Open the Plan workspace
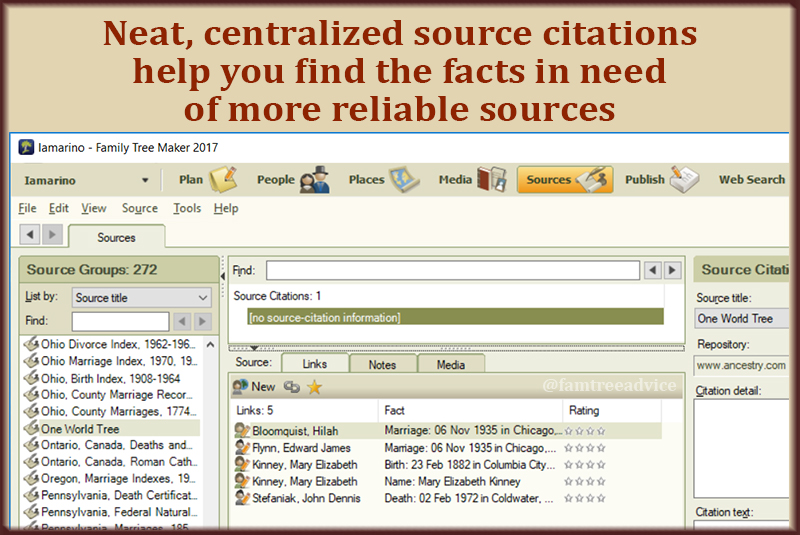This screenshot has width=800, height=535. (208, 180)
